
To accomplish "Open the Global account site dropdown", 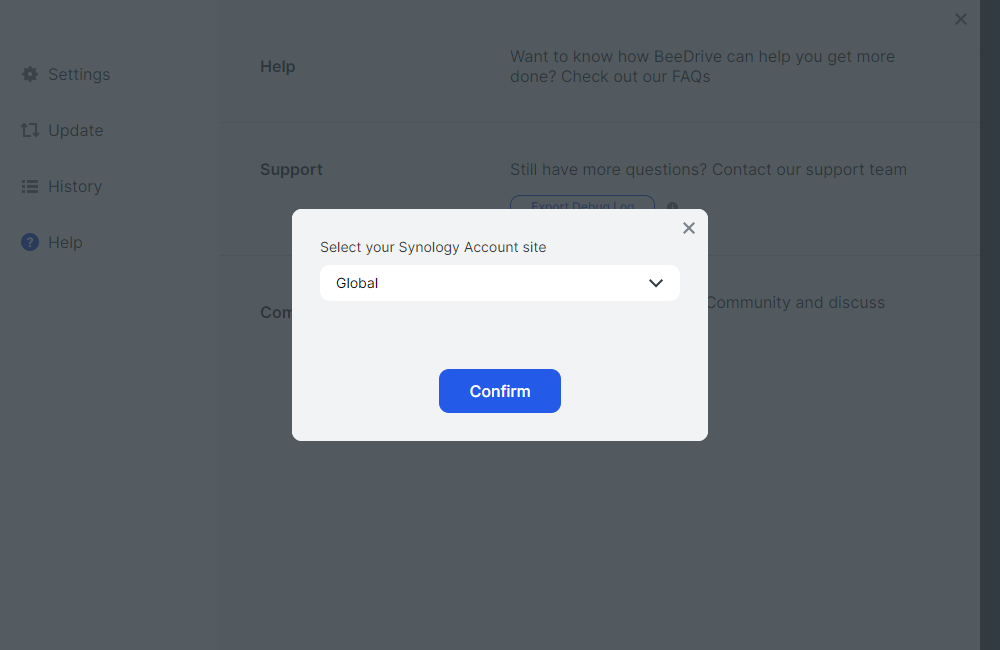I will click(499, 283).
